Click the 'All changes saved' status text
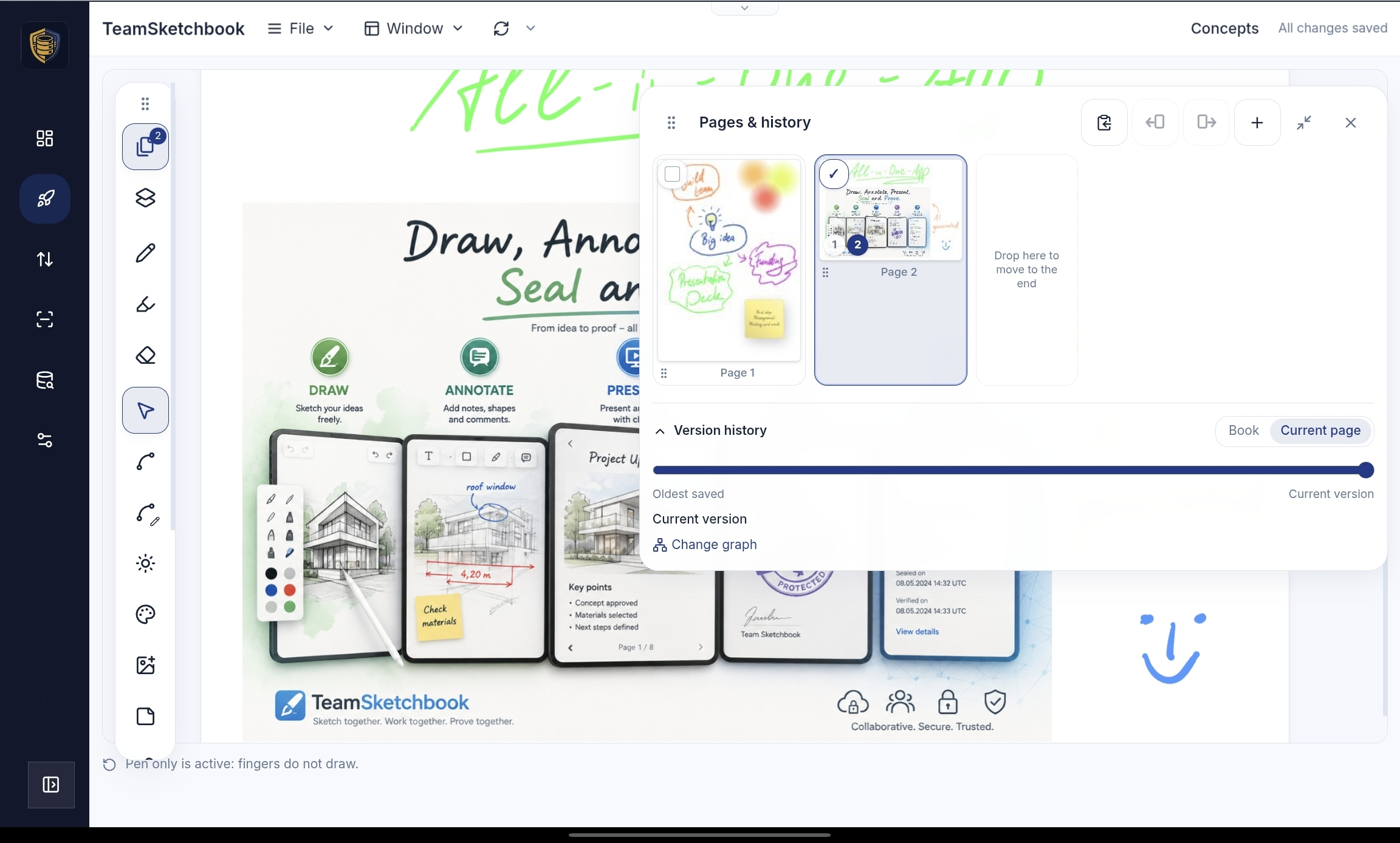Screen dimensions: 1400x843 1333,29
